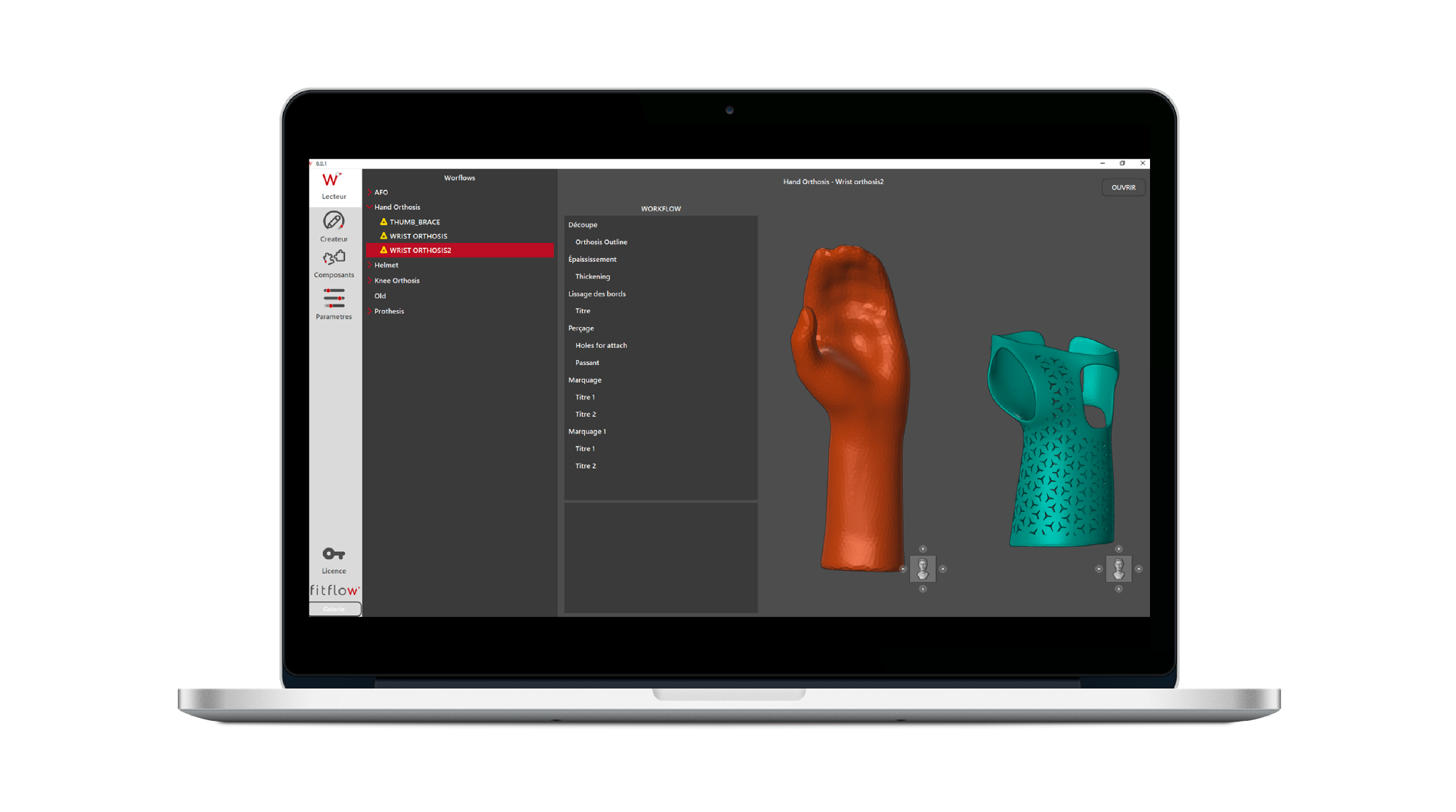Screen dimensions: 1456x812
Task: Select WRIST ORTHOSIS2 in the workflow list
Action: (421, 250)
